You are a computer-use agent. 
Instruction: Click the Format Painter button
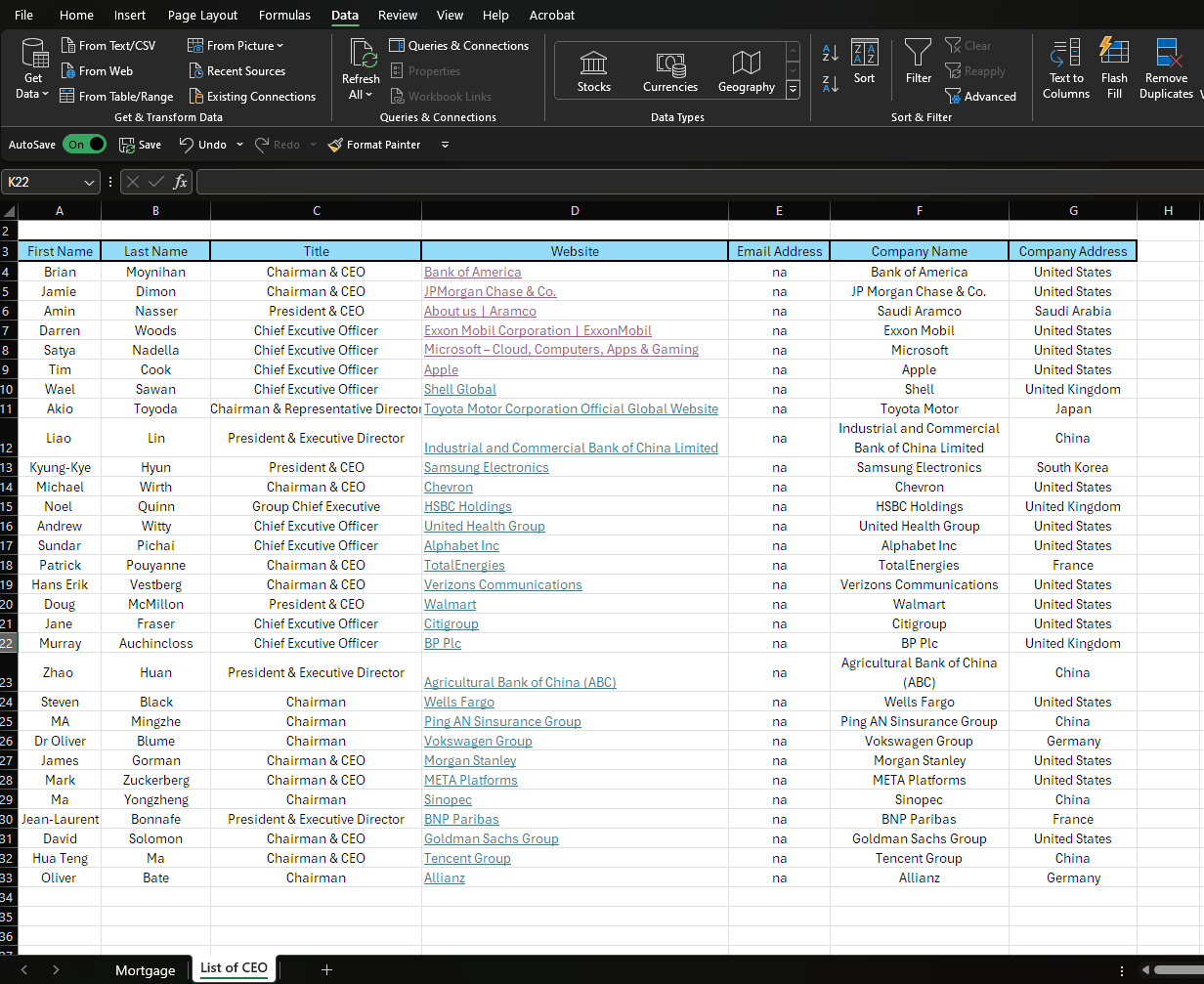point(374,145)
